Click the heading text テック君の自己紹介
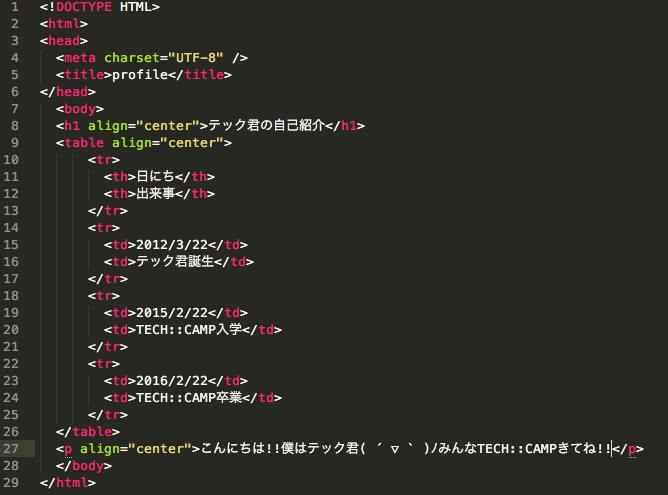668x495 pixels. pyautogui.click(x=267, y=126)
